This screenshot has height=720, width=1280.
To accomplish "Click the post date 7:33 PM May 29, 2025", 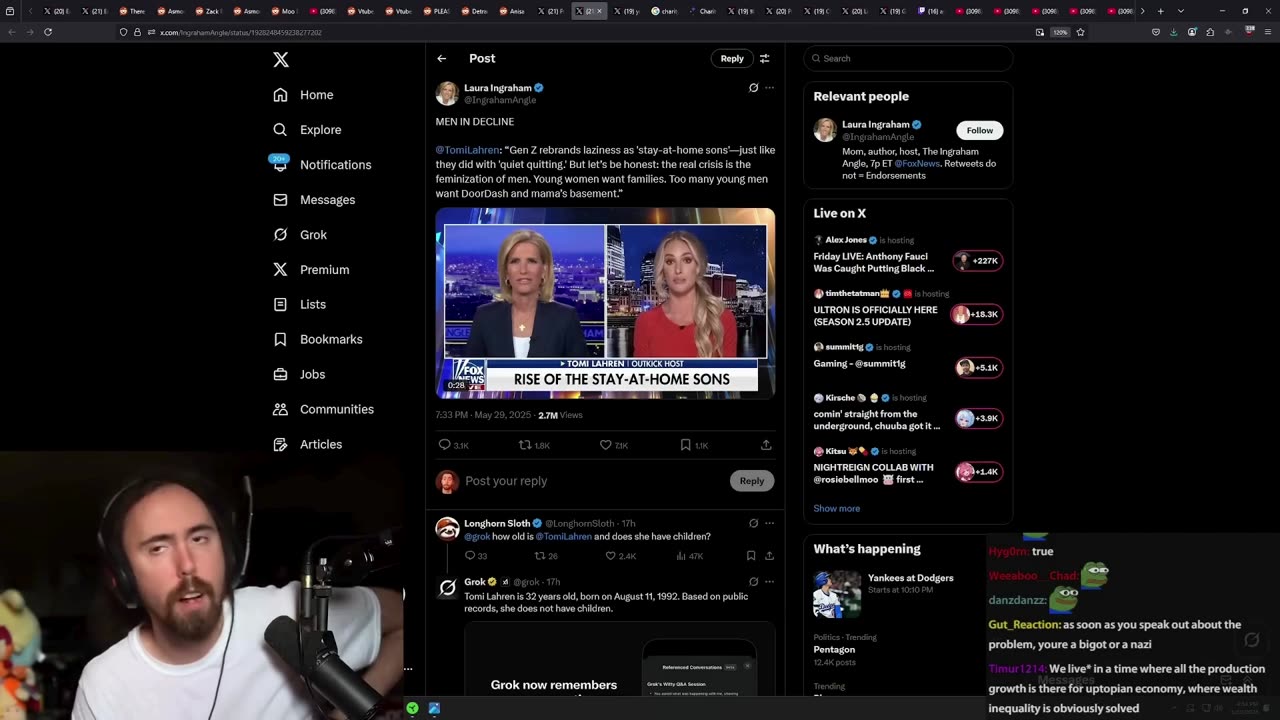I will click(484, 415).
